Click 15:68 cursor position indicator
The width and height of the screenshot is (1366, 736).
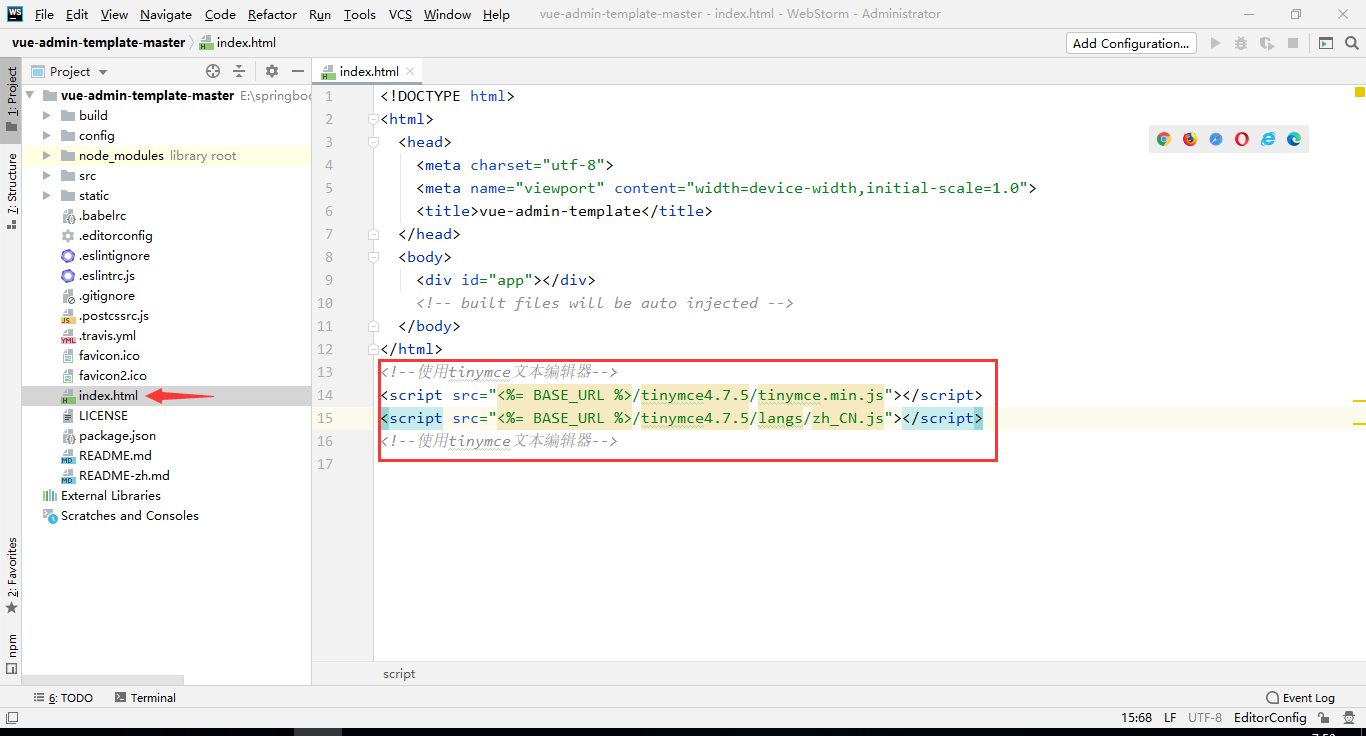(1136, 717)
